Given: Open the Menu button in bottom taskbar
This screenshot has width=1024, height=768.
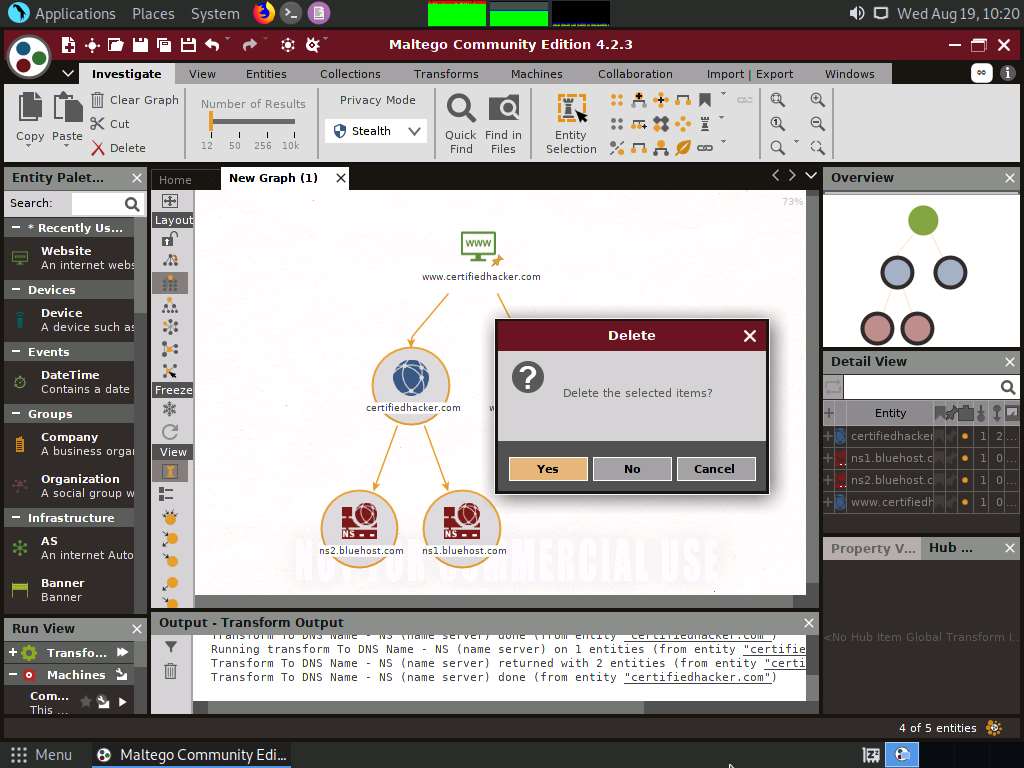Looking at the screenshot, I should (x=40, y=754).
